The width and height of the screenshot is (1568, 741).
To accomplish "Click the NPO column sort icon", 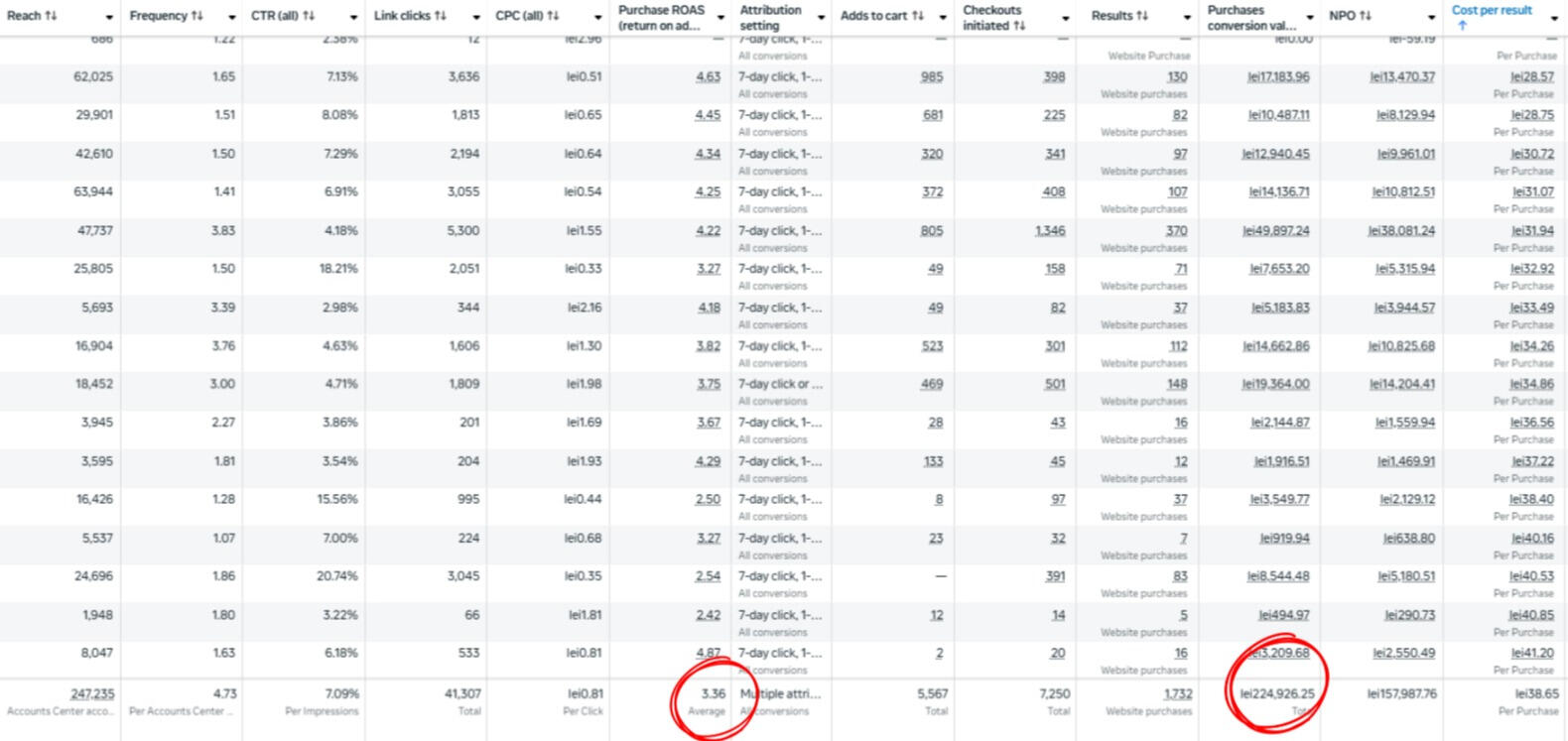I will pos(1366,17).
